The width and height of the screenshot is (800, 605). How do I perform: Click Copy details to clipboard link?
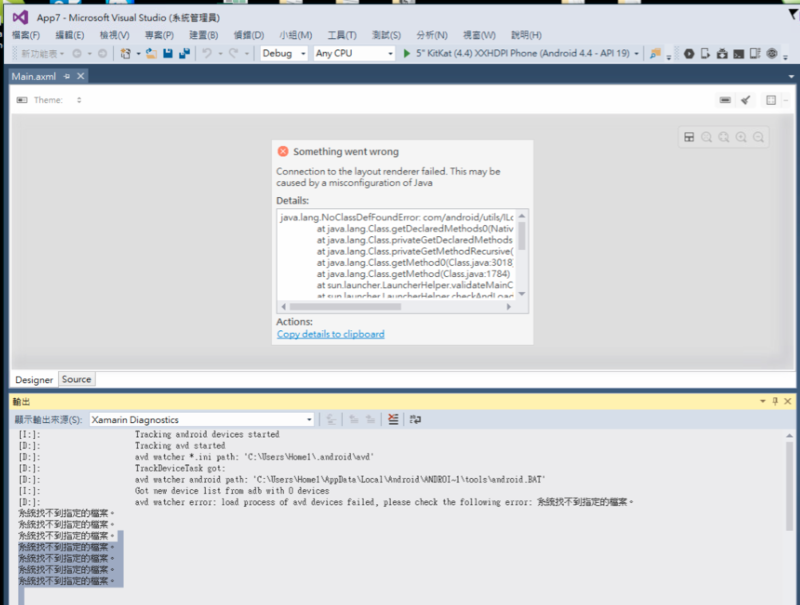[331, 334]
